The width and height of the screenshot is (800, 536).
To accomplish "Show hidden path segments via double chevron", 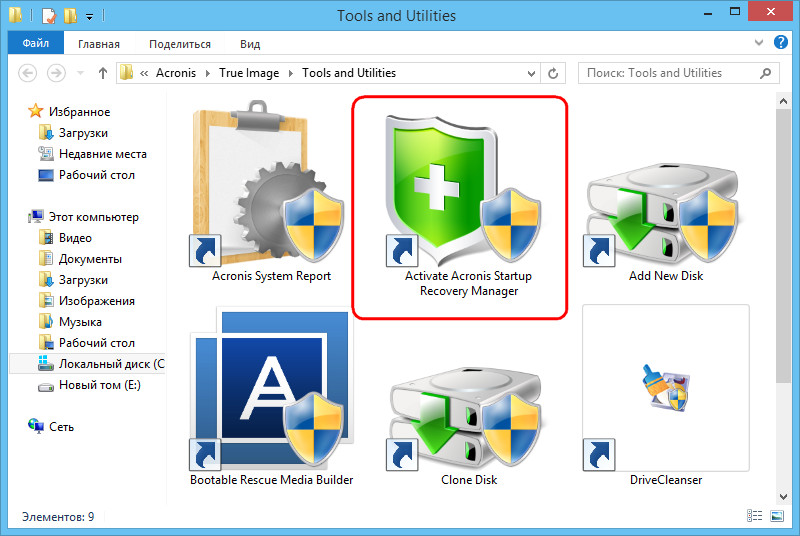I will pyautogui.click(x=144, y=73).
